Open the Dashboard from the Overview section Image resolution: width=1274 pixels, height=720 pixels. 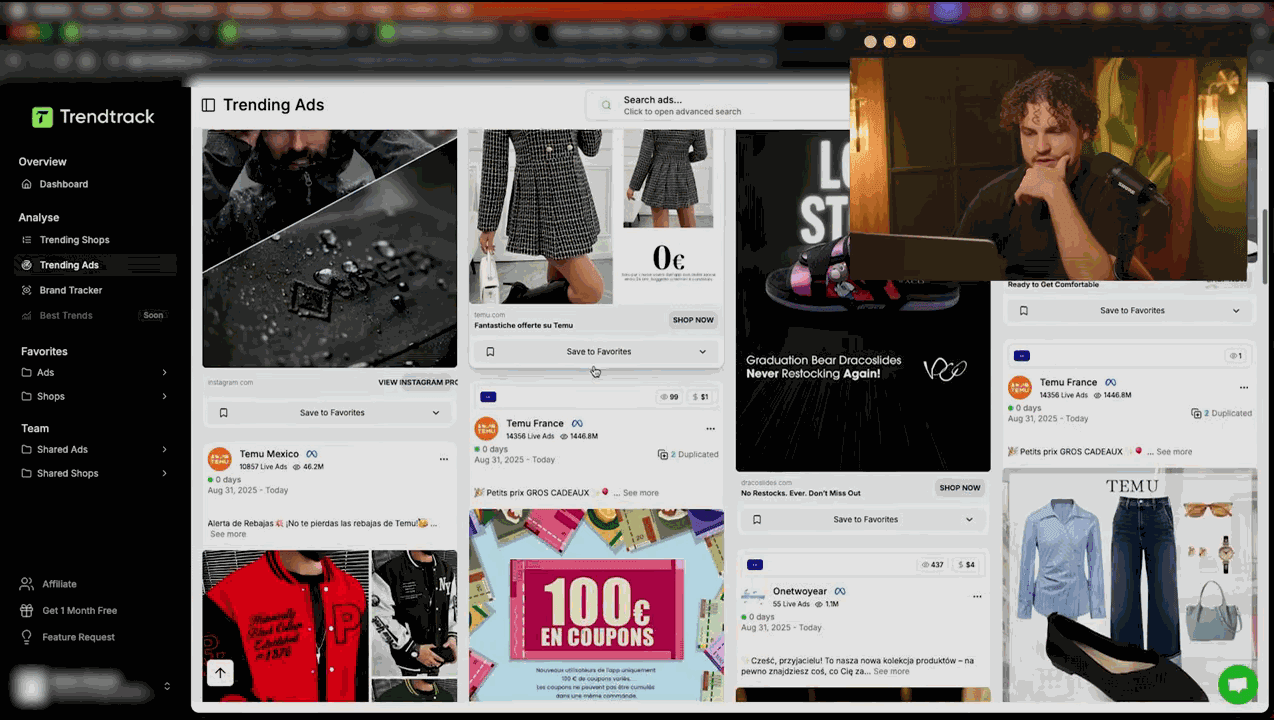[x=63, y=184]
